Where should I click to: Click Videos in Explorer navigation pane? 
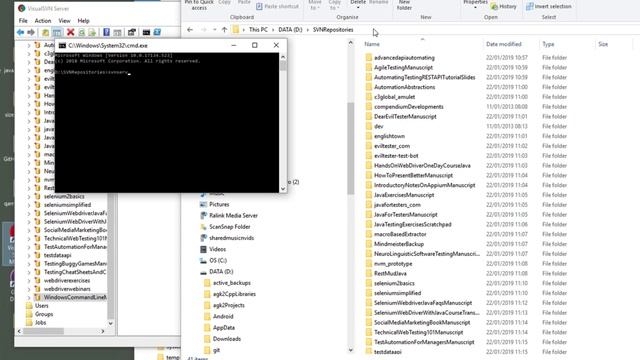pos(218,249)
